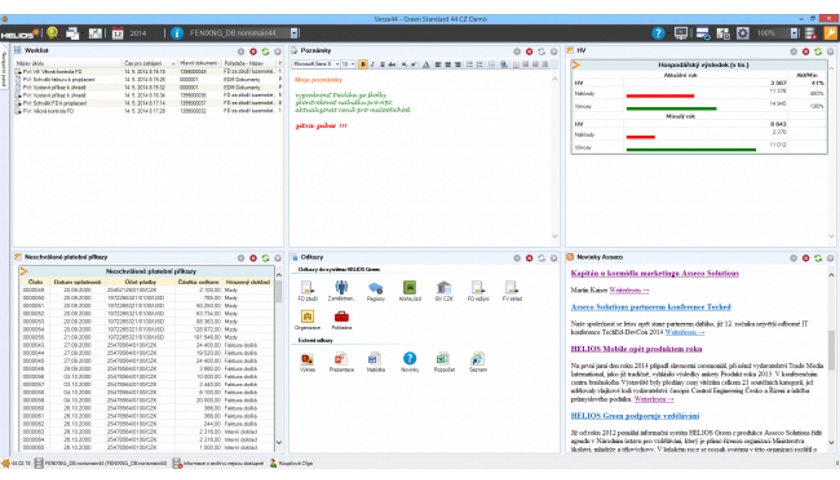The width and height of the screenshot is (840, 480).
Task: Click Datum splatnosti column header
Action: tap(77, 282)
